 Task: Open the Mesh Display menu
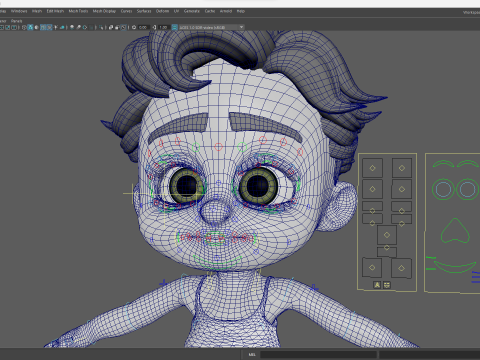point(104,11)
